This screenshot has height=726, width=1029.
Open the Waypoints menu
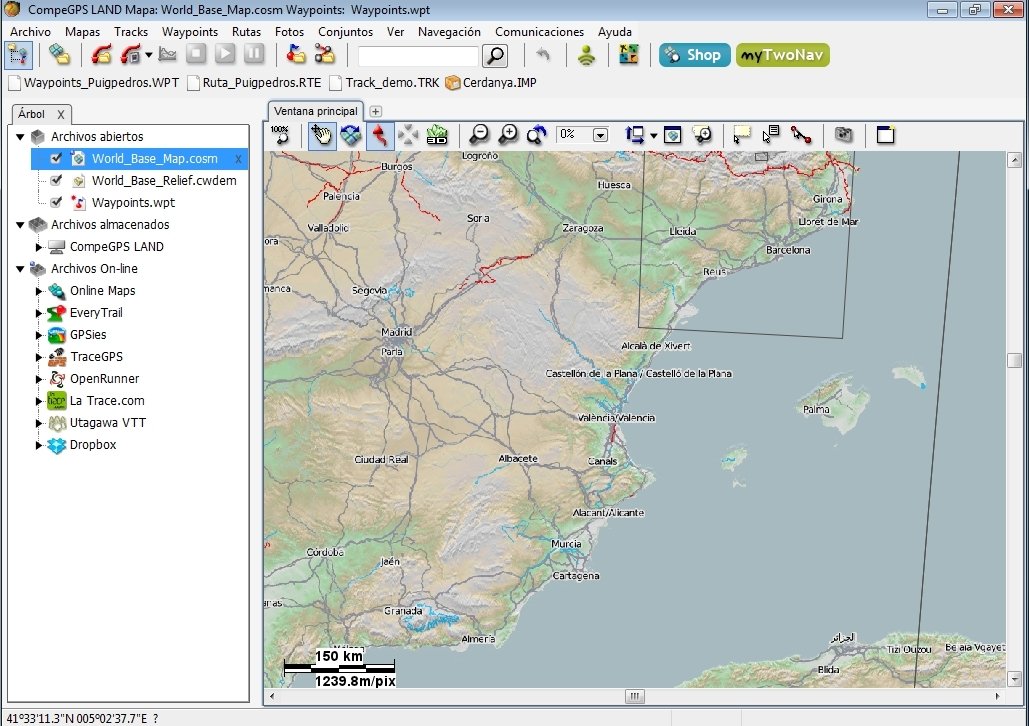190,32
